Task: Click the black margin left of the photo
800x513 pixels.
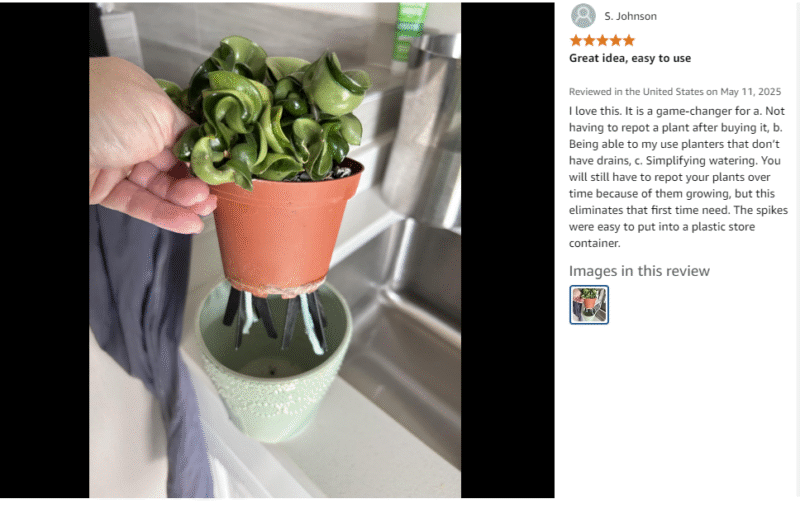Action: tap(44, 250)
